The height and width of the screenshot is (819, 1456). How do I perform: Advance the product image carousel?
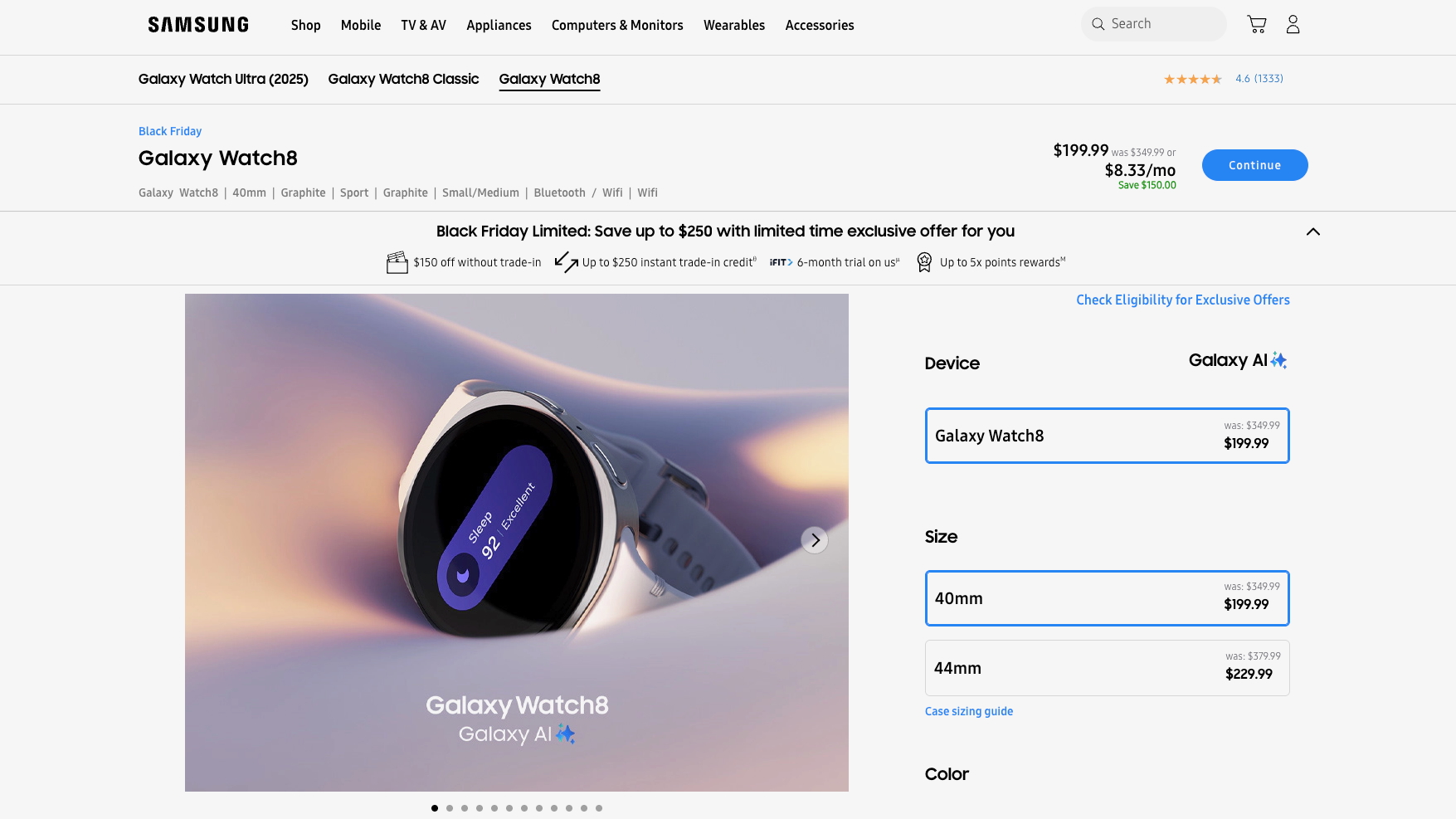click(814, 540)
